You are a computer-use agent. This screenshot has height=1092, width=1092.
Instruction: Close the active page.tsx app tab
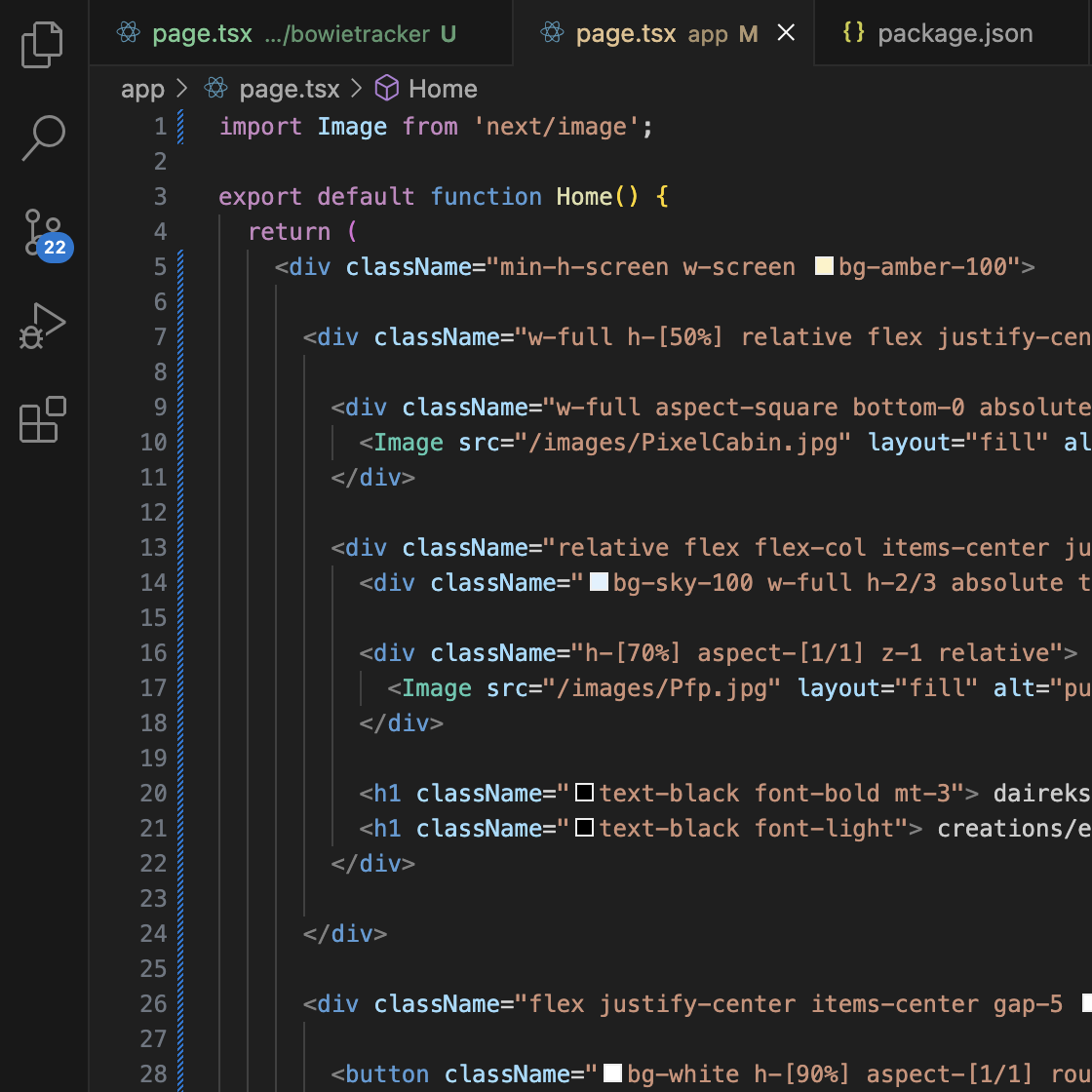click(786, 33)
